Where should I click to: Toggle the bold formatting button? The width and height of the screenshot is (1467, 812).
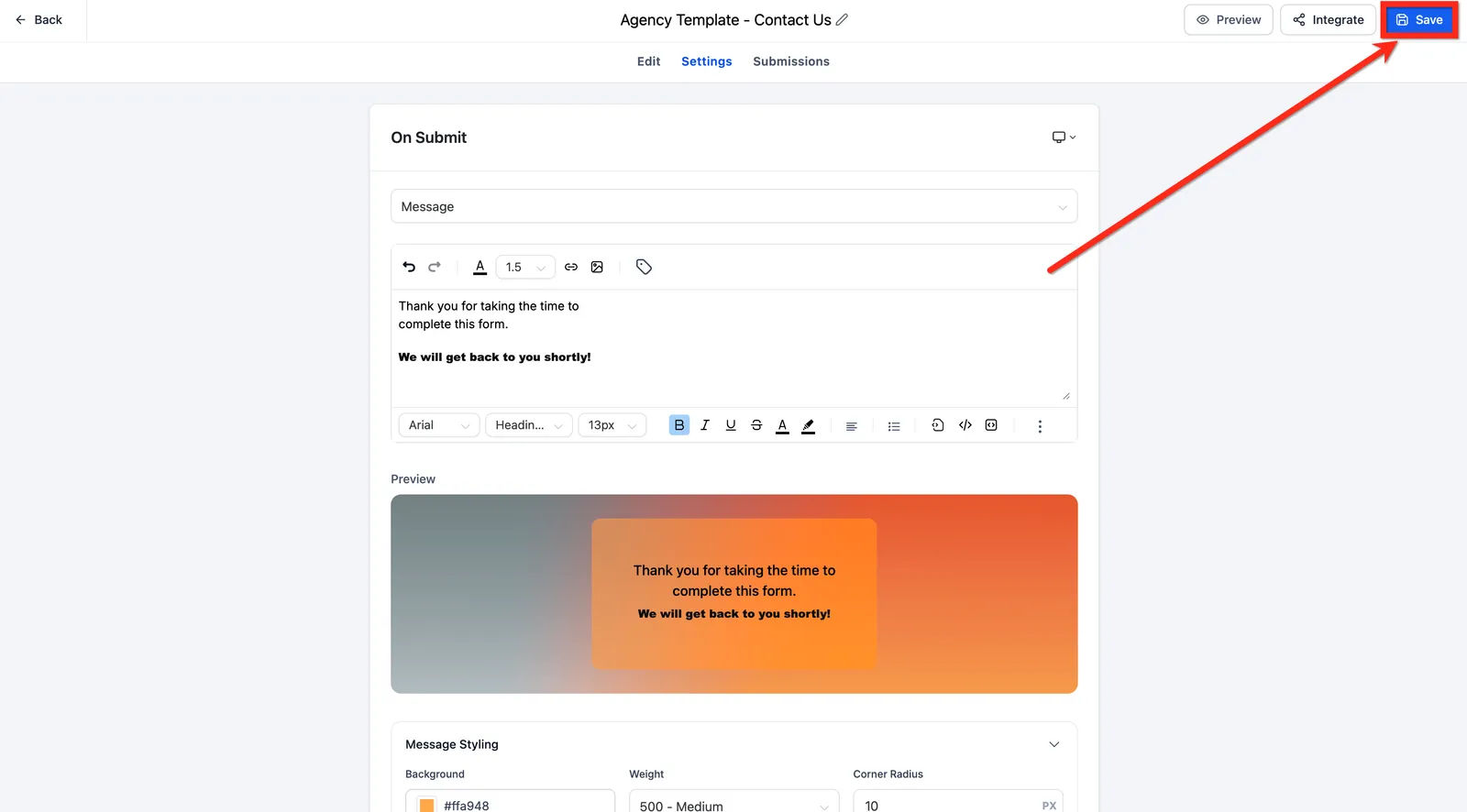coord(679,425)
